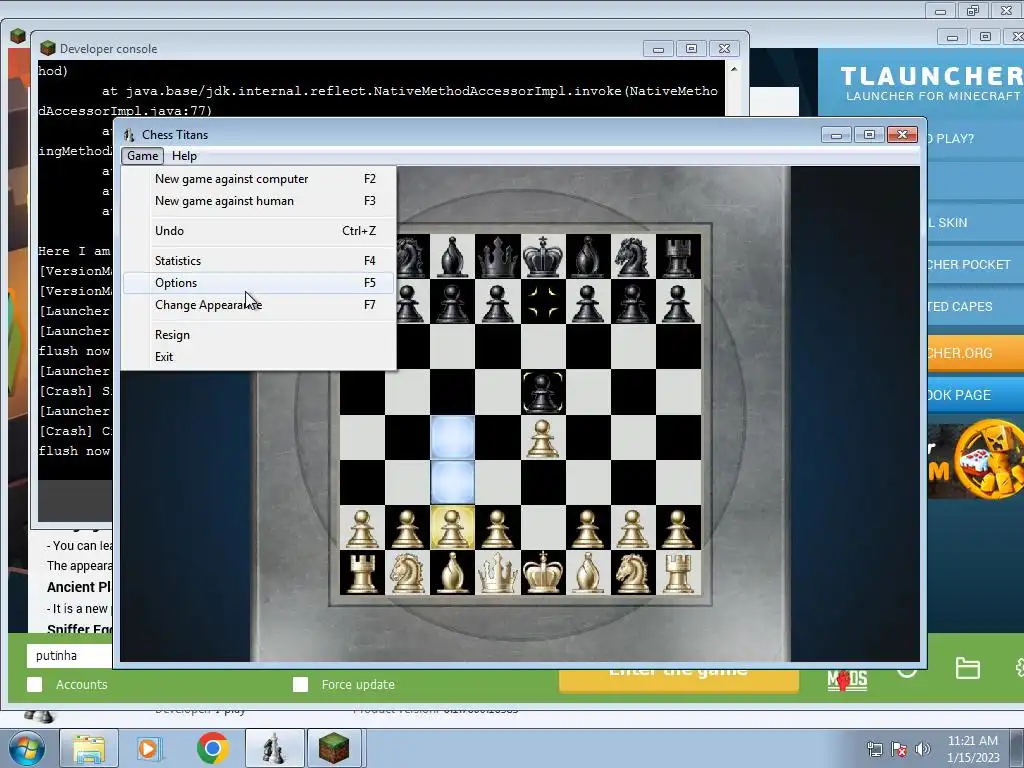
Task: Select the white bishop beside the king
Action: (588, 573)
